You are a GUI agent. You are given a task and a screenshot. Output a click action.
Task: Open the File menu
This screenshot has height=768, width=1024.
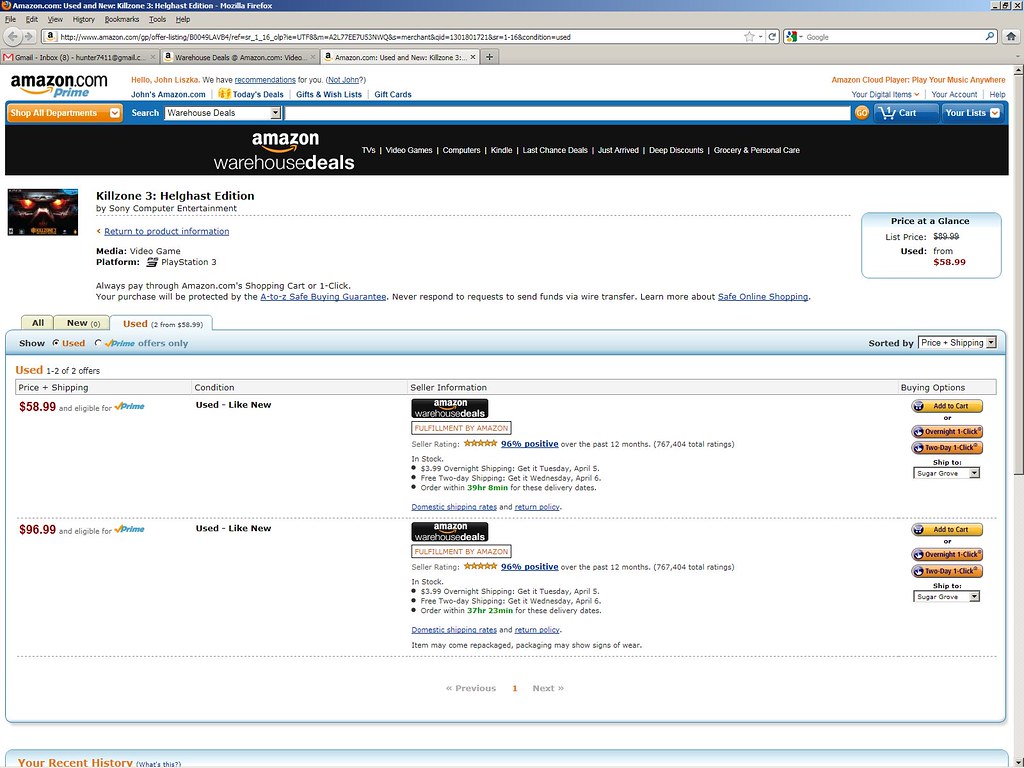10,20
